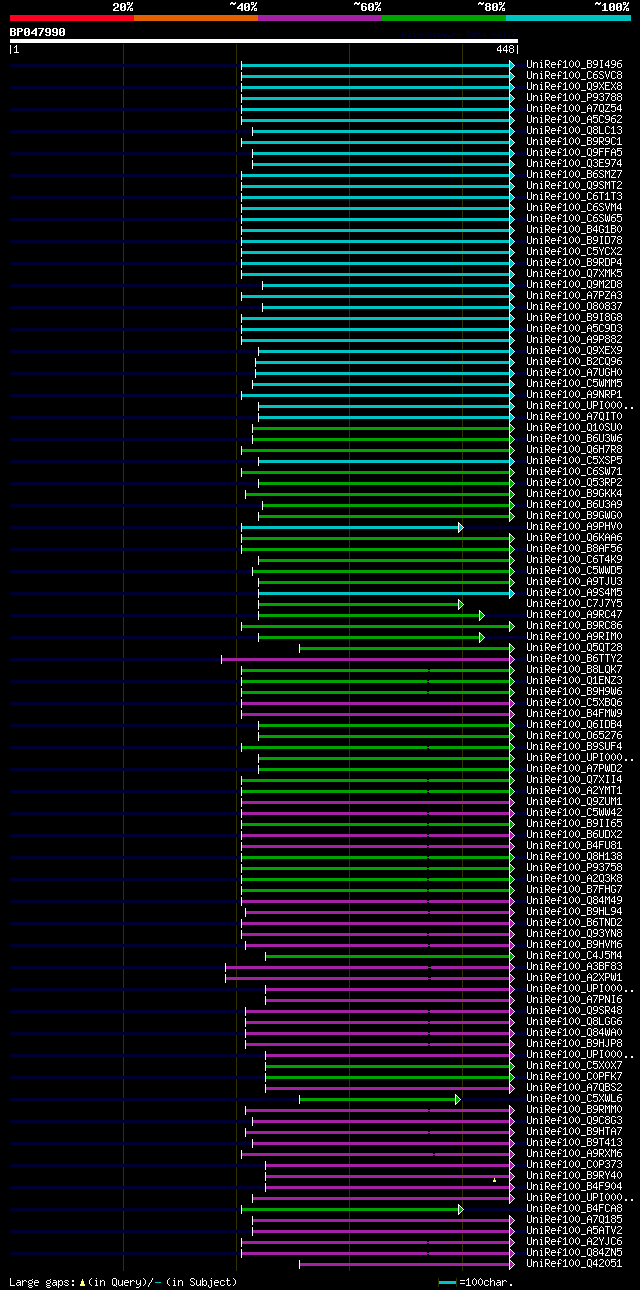Screen dimensions: 640x1290
Task: Click the arrowhead ending the B4FCA8 alignment
Action: pos(461,1209)
